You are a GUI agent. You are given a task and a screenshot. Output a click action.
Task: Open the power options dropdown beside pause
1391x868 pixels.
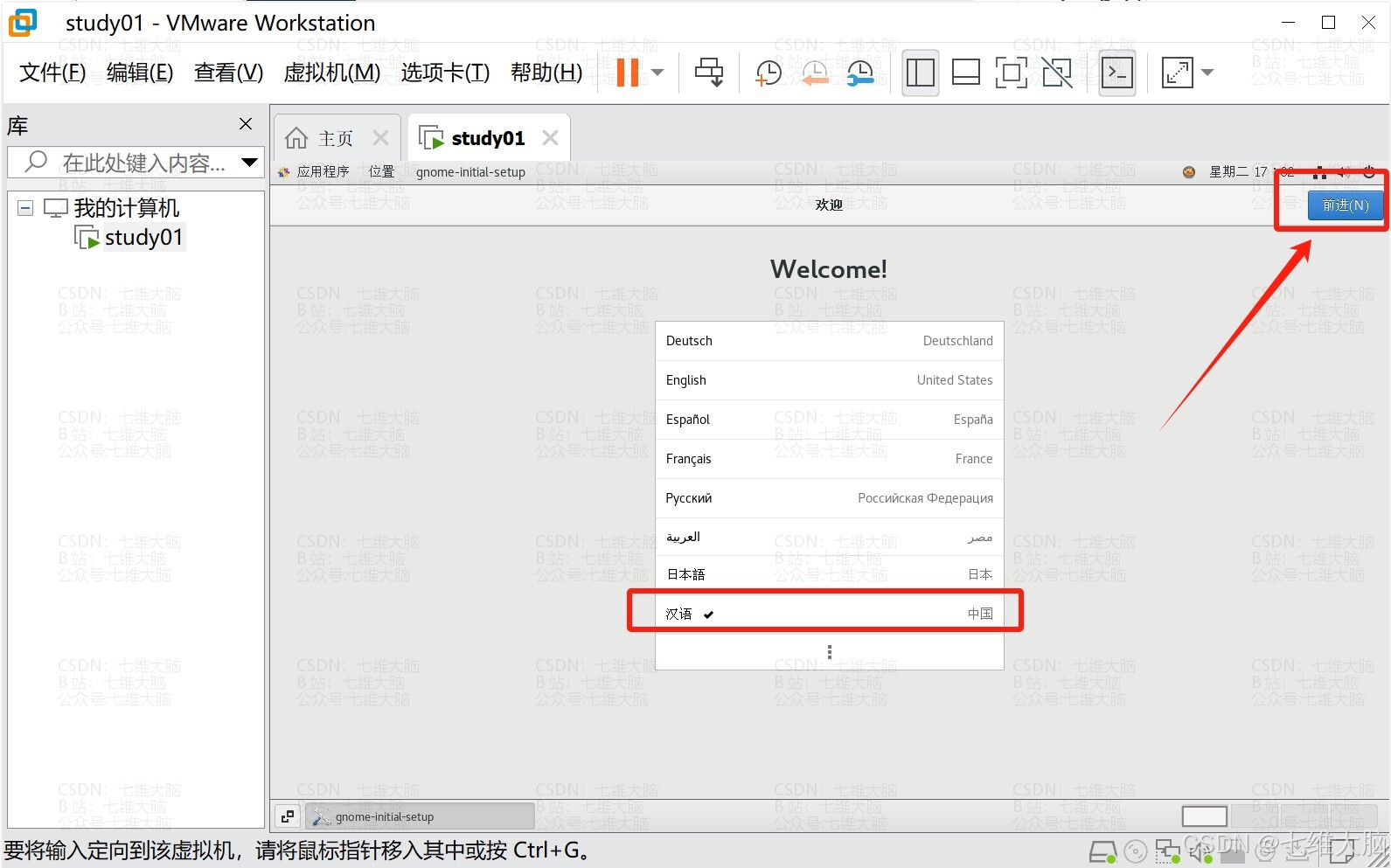658,72
